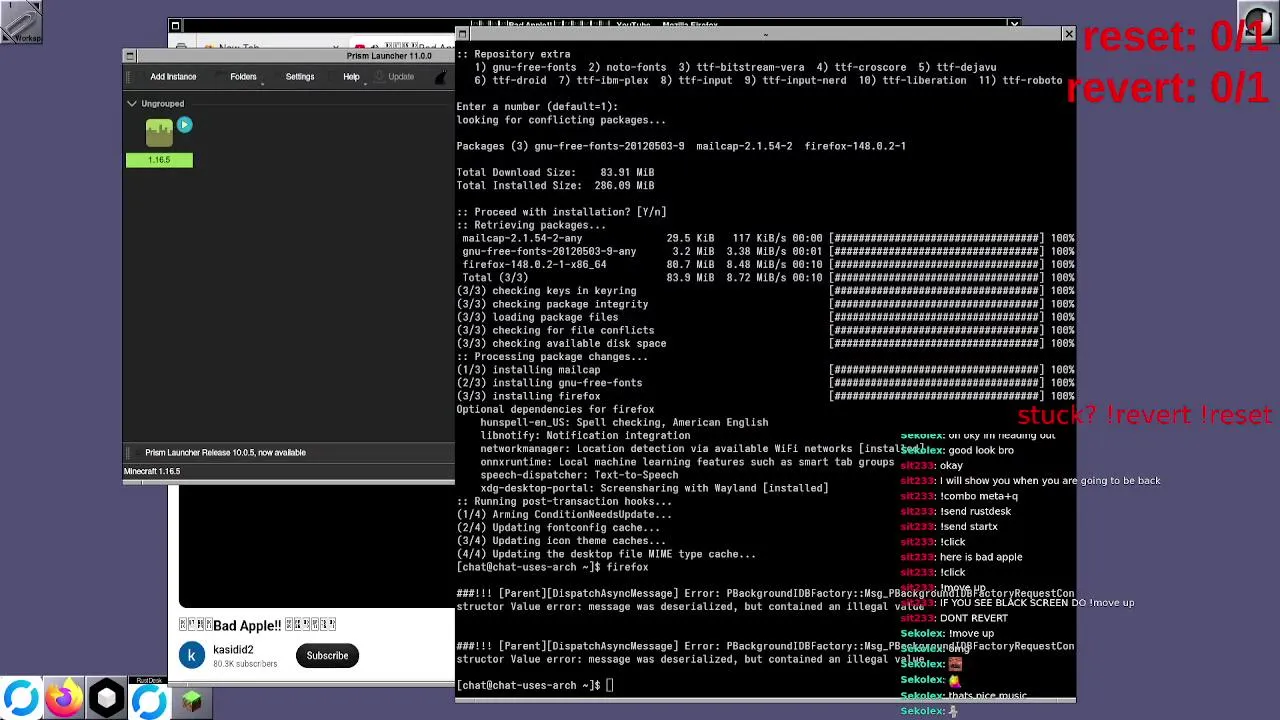Open Prism Launcher cube taskbar icon
The image size is (1280, 720).
pyautogui.click(x=107, y=699)
